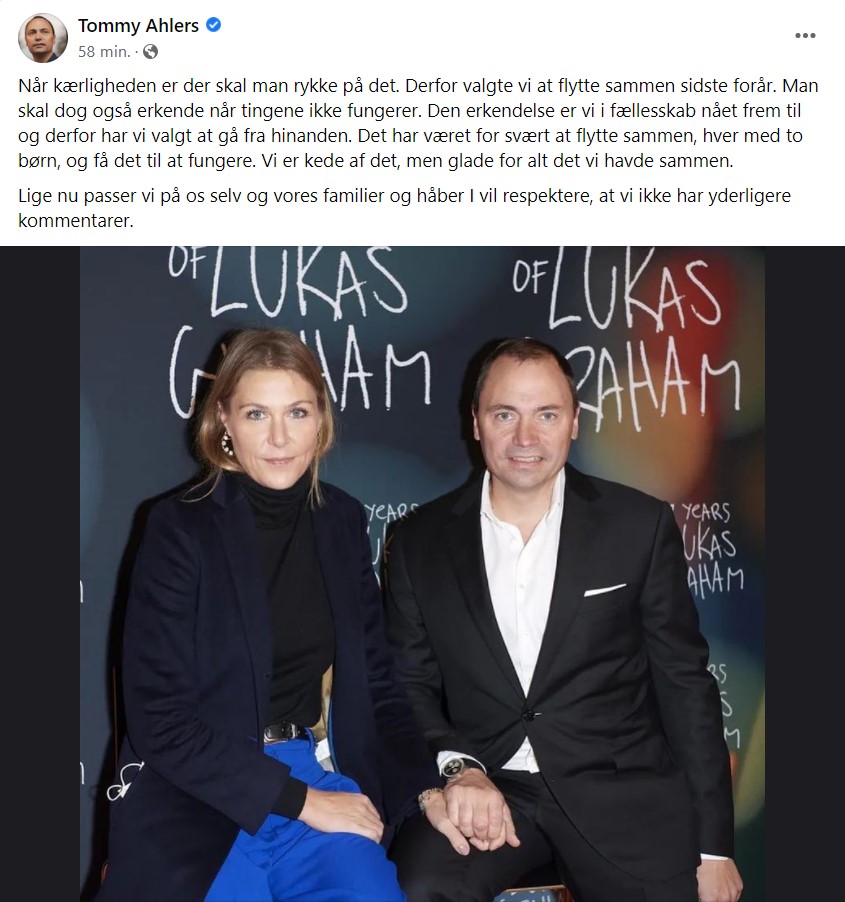845x902 pixels.
Task: Click the dark left margin beside the photo
Action: (x=40, y=574)
